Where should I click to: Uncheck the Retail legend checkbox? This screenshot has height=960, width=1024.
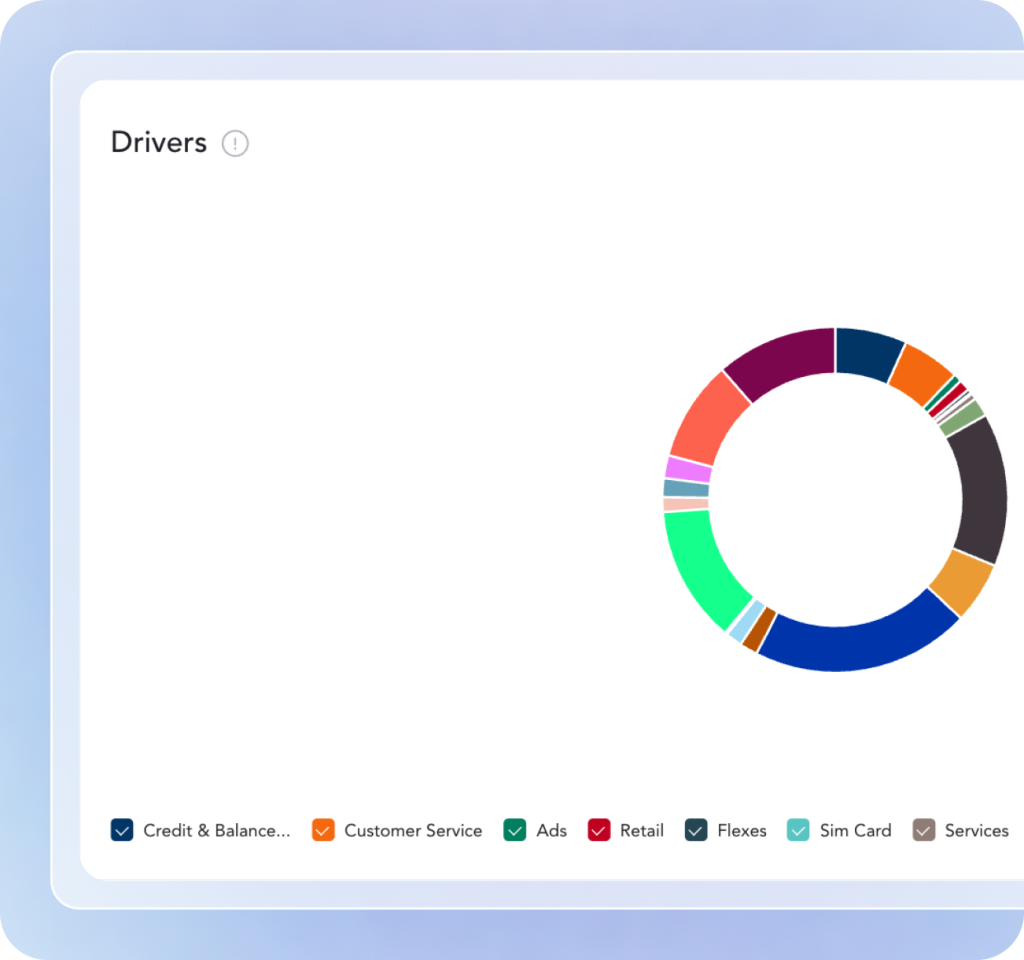pos(599,830)
